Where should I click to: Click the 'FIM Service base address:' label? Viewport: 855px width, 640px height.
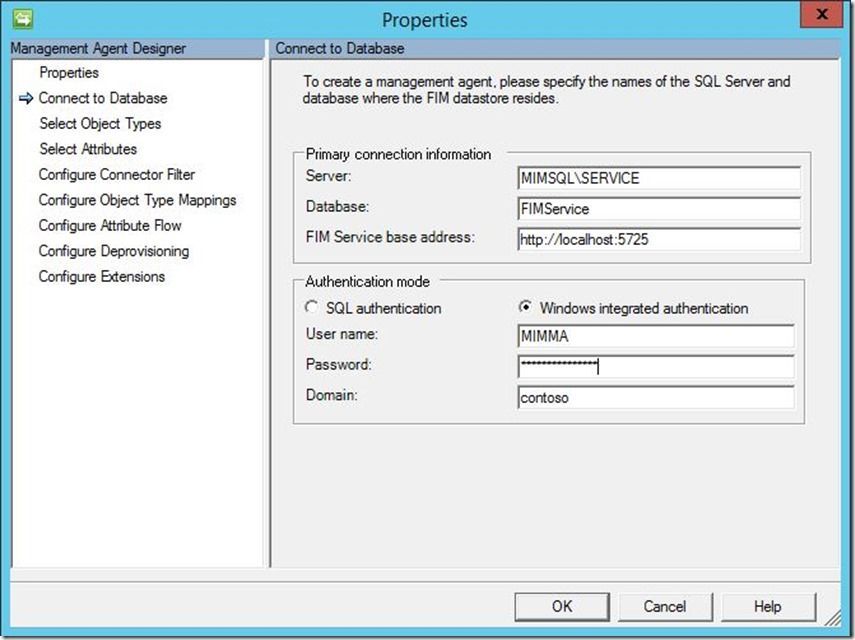390,237
